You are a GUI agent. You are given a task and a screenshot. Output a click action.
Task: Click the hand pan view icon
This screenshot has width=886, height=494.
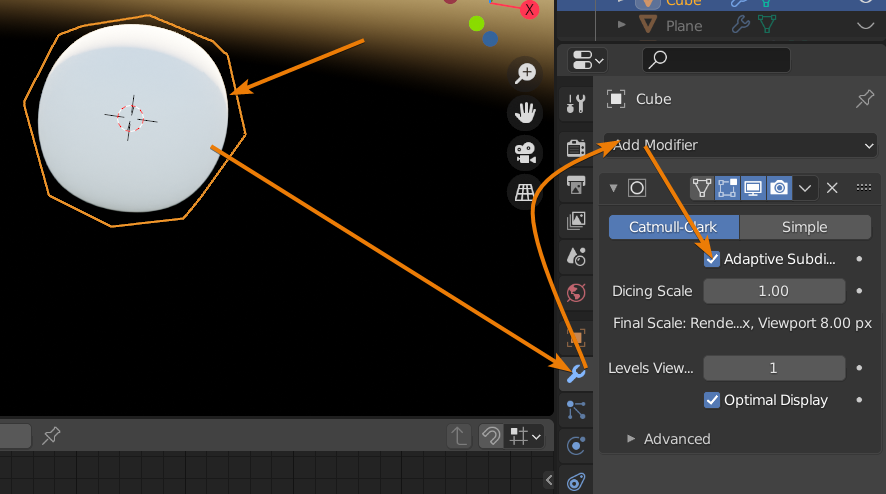(x=524, y=112)
